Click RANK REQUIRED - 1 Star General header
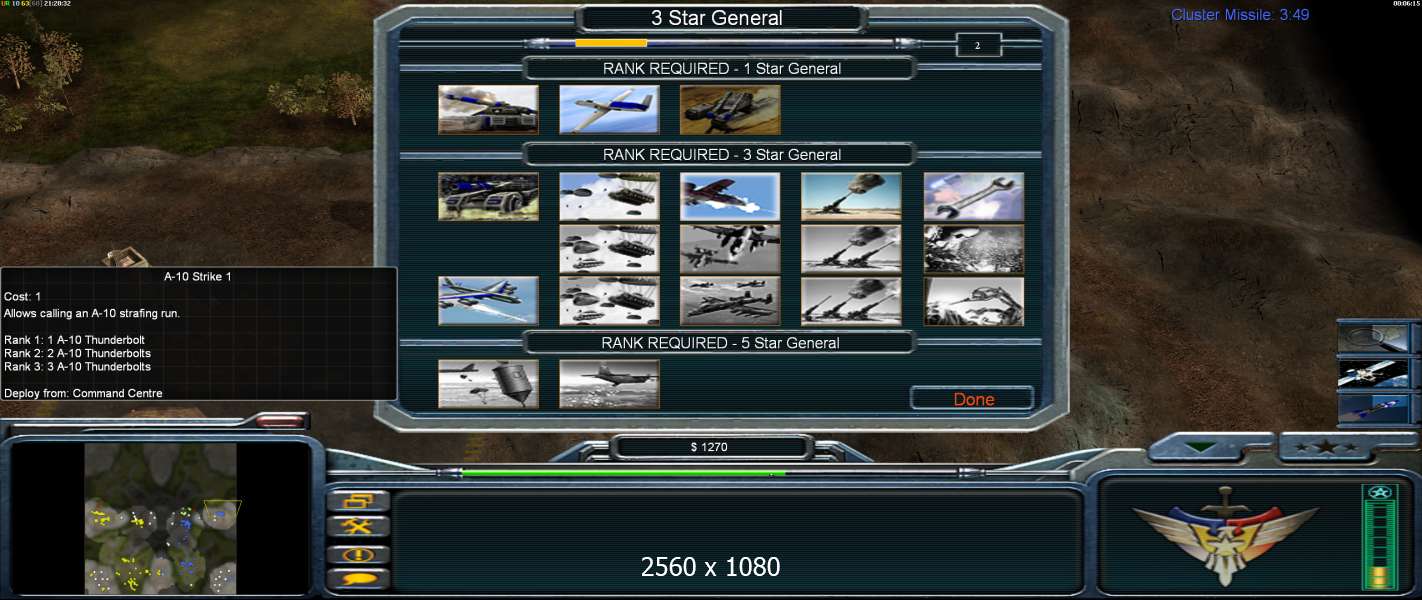Screen dimensions: 1422x600 click(721, 69)
